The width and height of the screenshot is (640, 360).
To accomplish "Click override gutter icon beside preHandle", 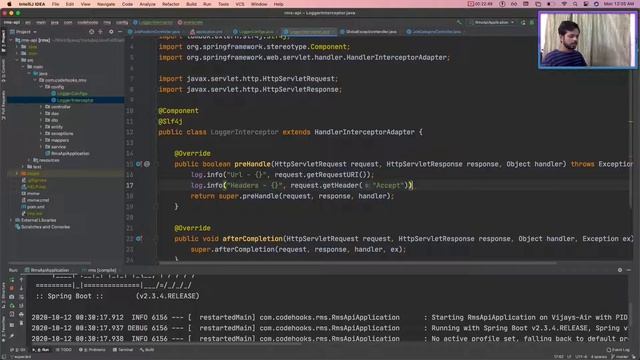I will (139, 164).
